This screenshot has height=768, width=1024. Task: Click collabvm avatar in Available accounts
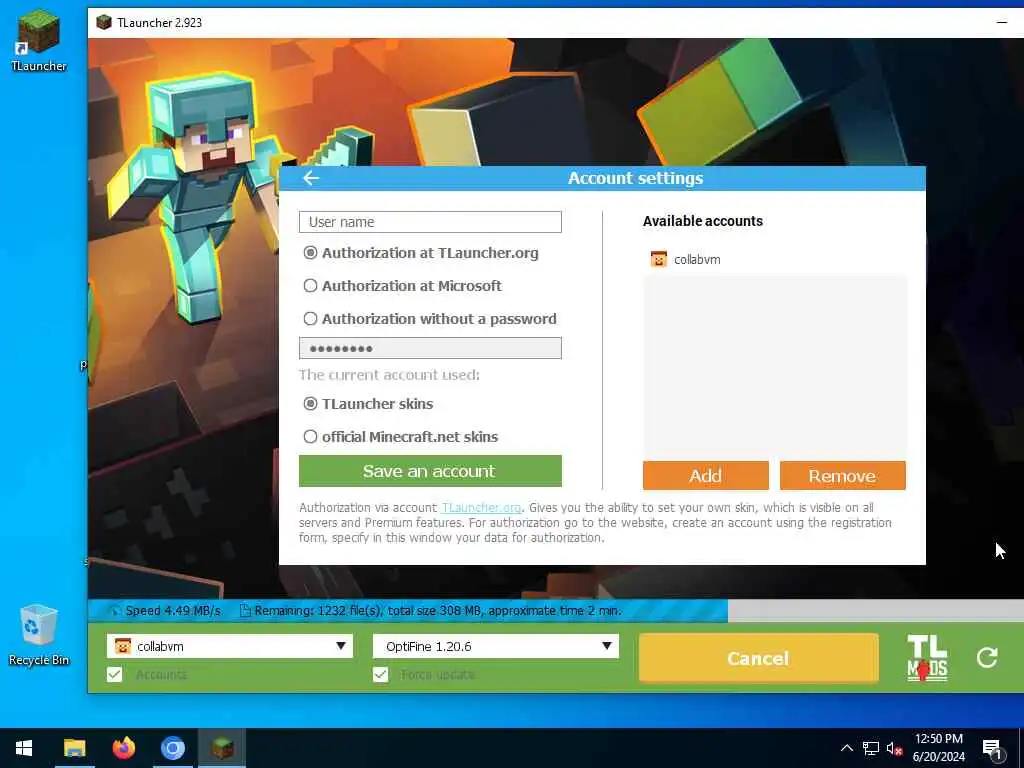(x=658, y=259)
